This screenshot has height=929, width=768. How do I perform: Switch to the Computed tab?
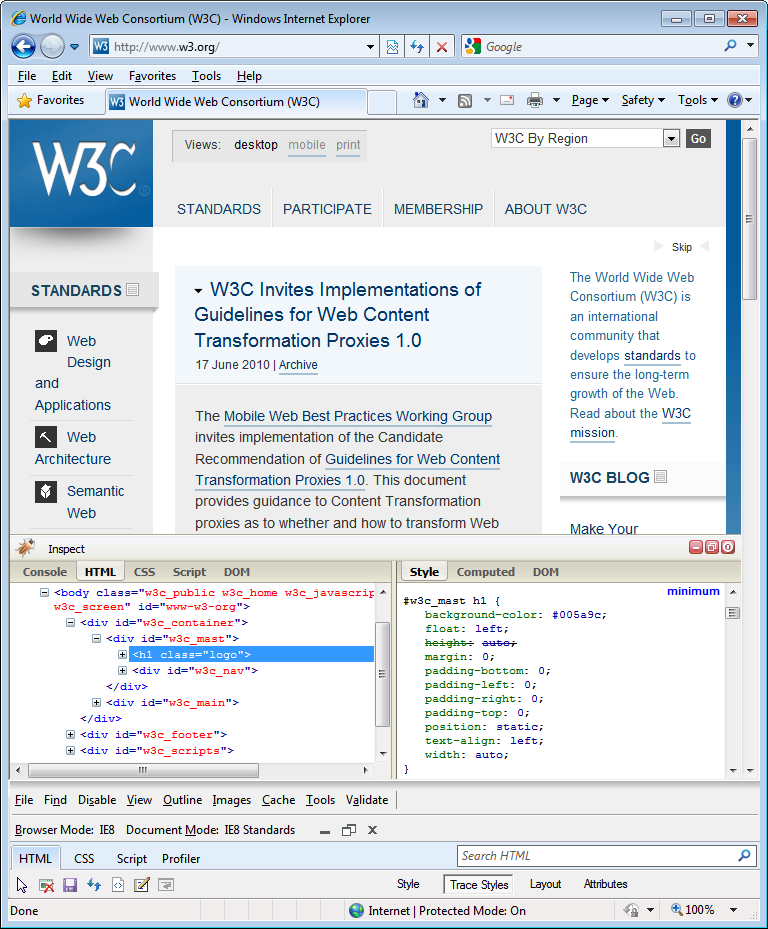coord(485,572)
